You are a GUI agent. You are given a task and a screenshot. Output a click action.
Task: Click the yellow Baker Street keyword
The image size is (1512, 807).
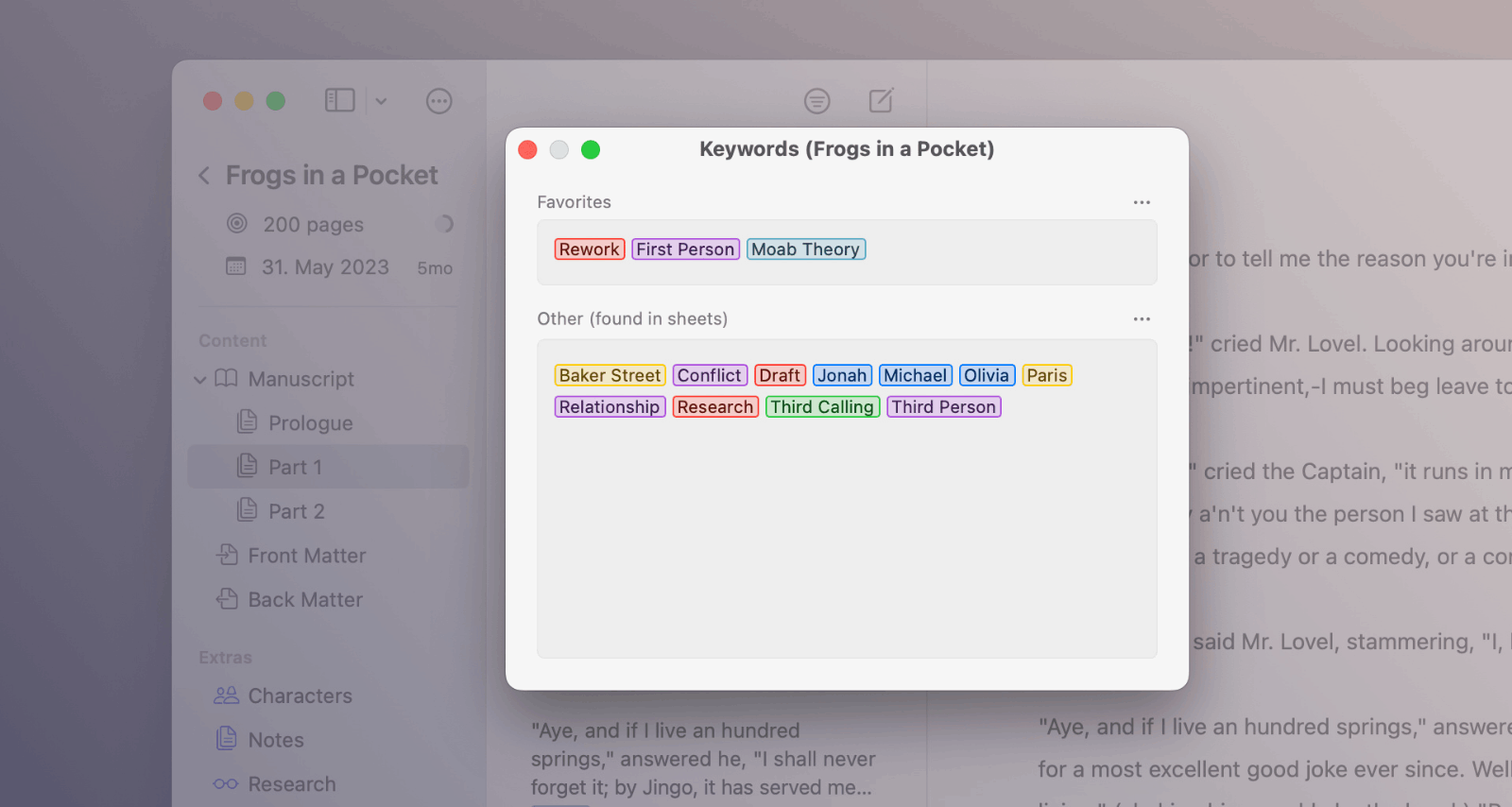pos(610,376)
